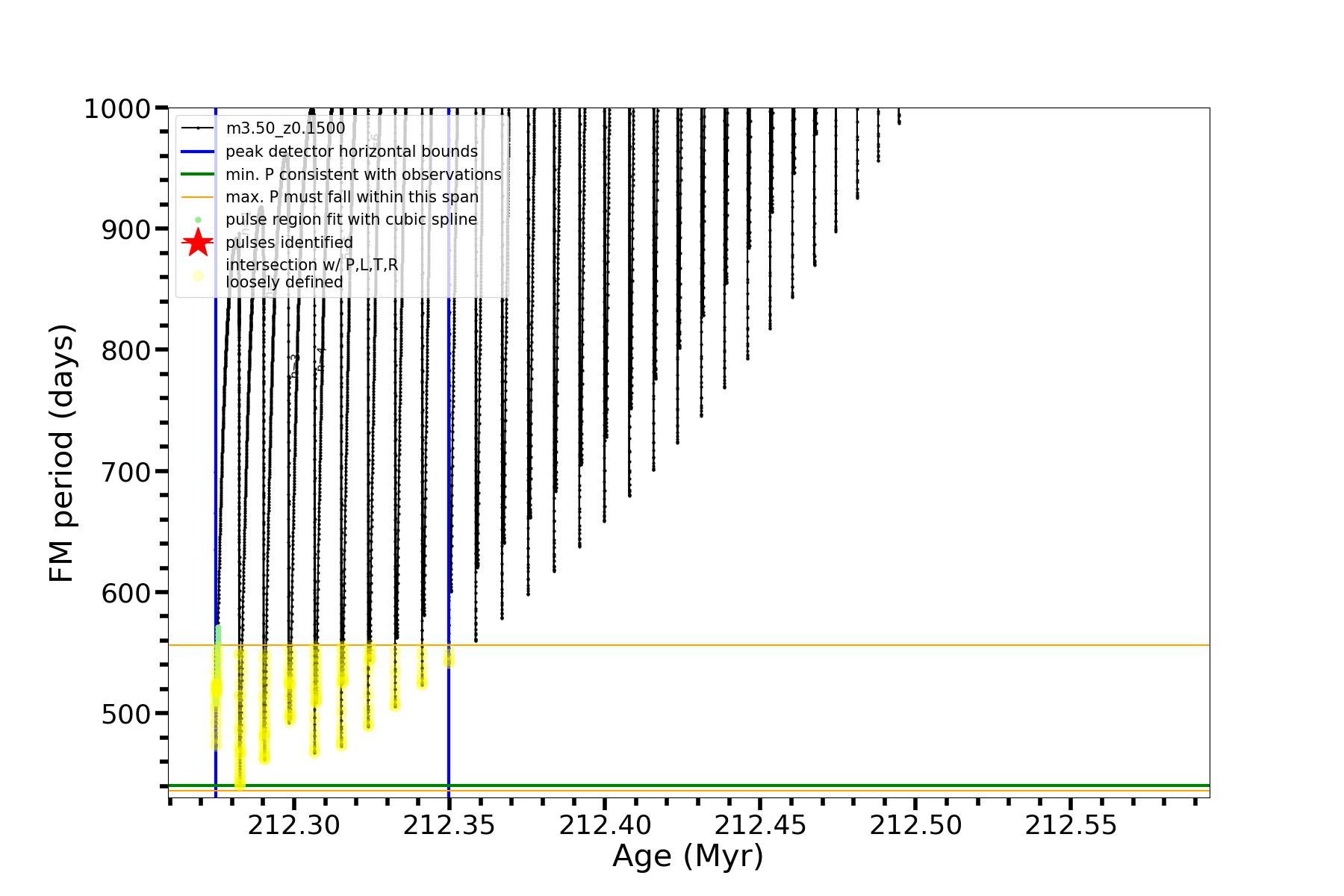Click the 'Age (Myr)' x-axis label
Image resolution: width=1344 pixels, height=896 pixels.
tap(688, 856)
